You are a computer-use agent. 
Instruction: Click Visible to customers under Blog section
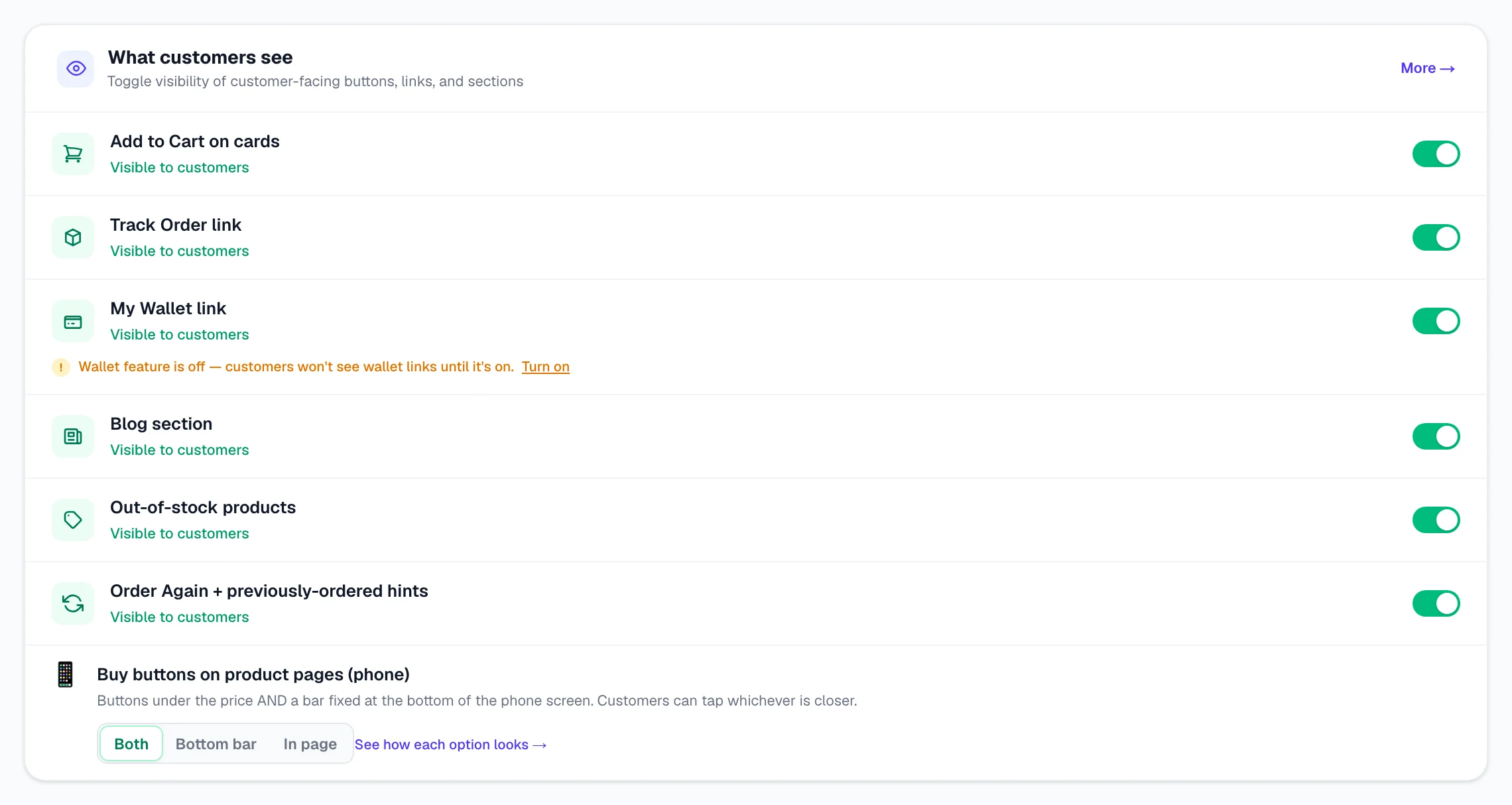[x=180, y=450]
